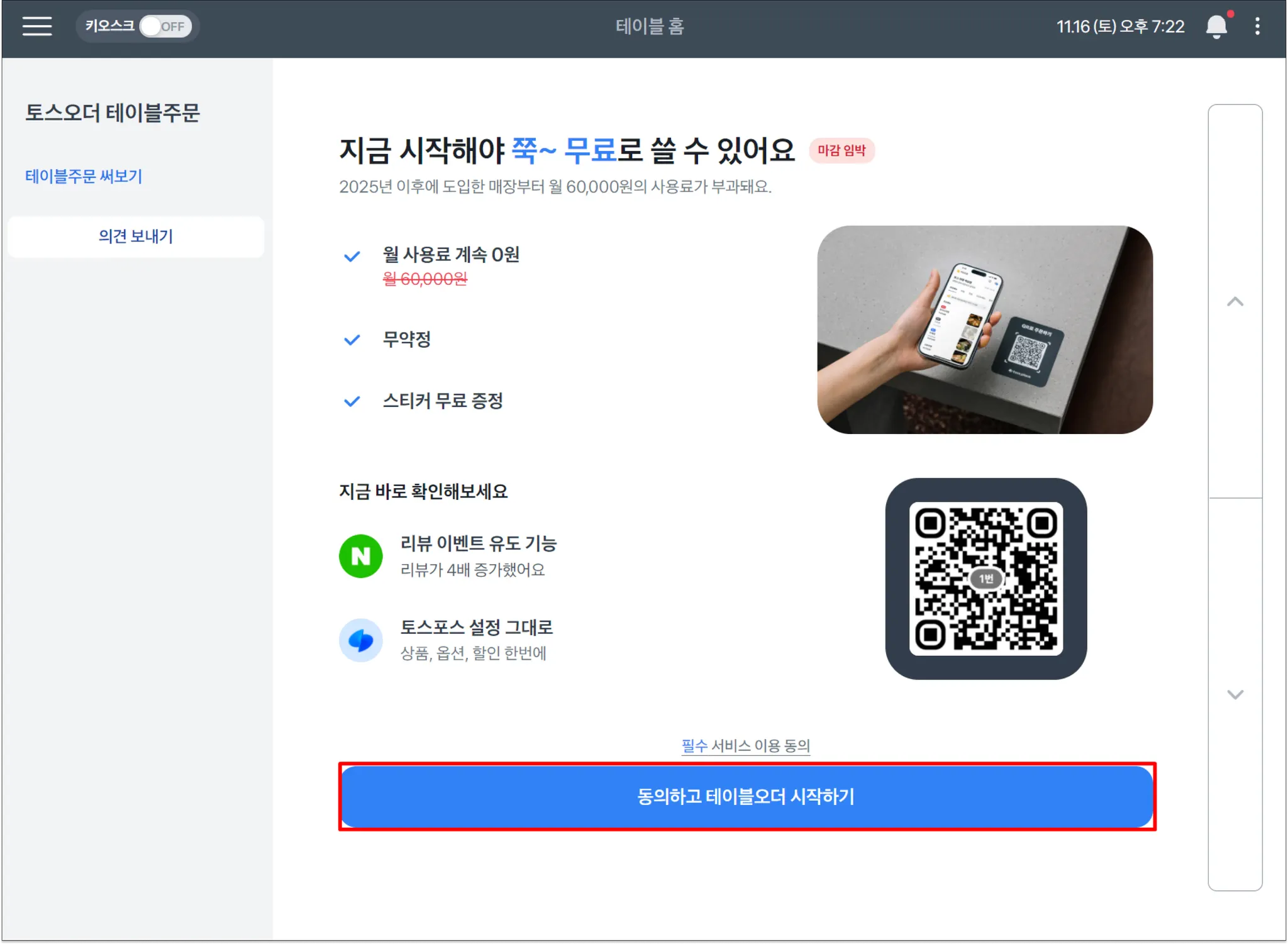The height and width of the screenshot is (944, 1288).
Task: Click the 마감 임박 badge
Action: pos(841,150)
